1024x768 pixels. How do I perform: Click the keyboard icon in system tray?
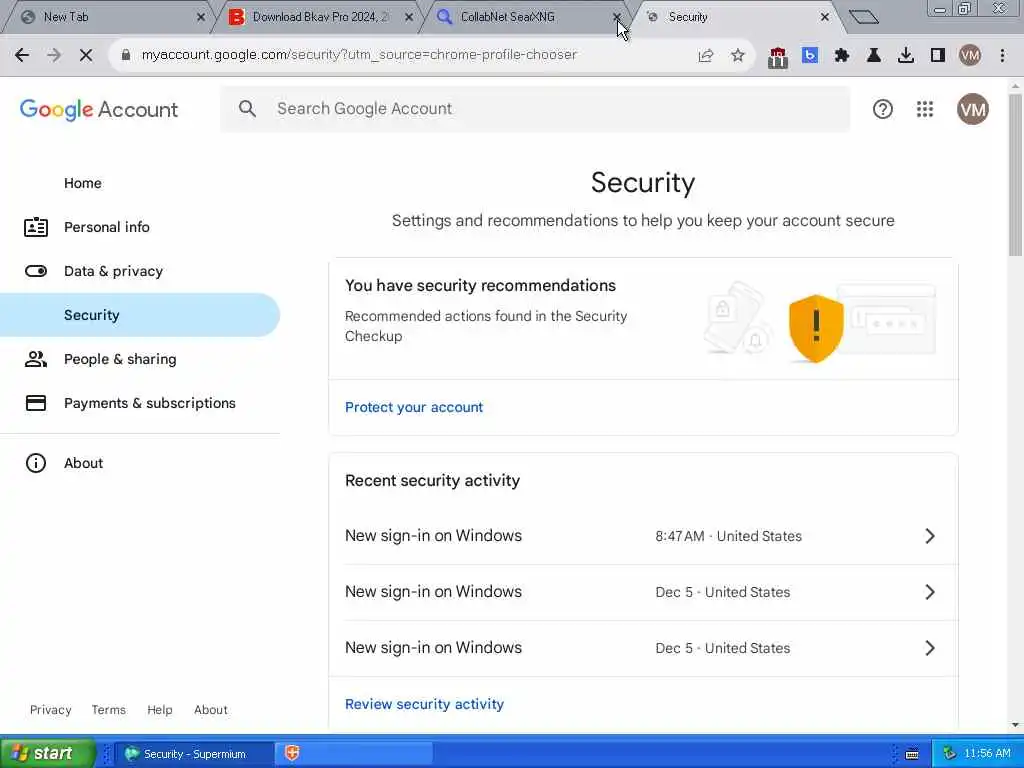912,754
